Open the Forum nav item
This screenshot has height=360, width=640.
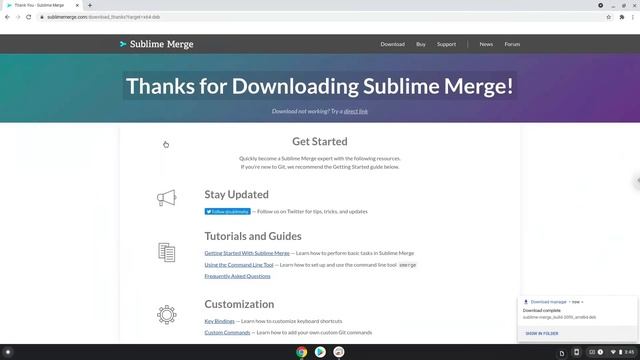512,44
